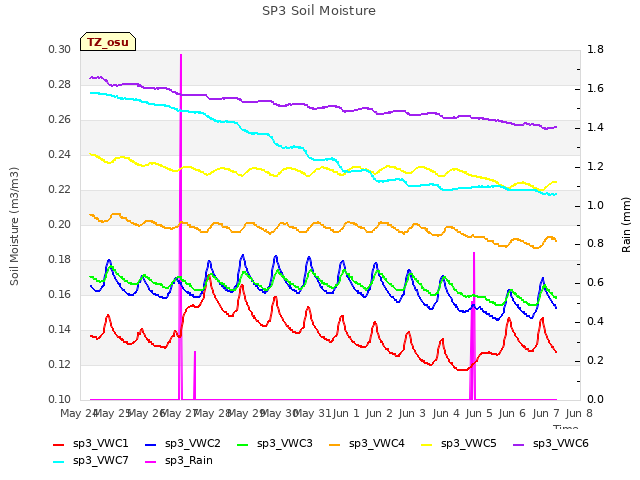
Task: Click the 0.14 left axis tick label
Action: tap(60, 329)
